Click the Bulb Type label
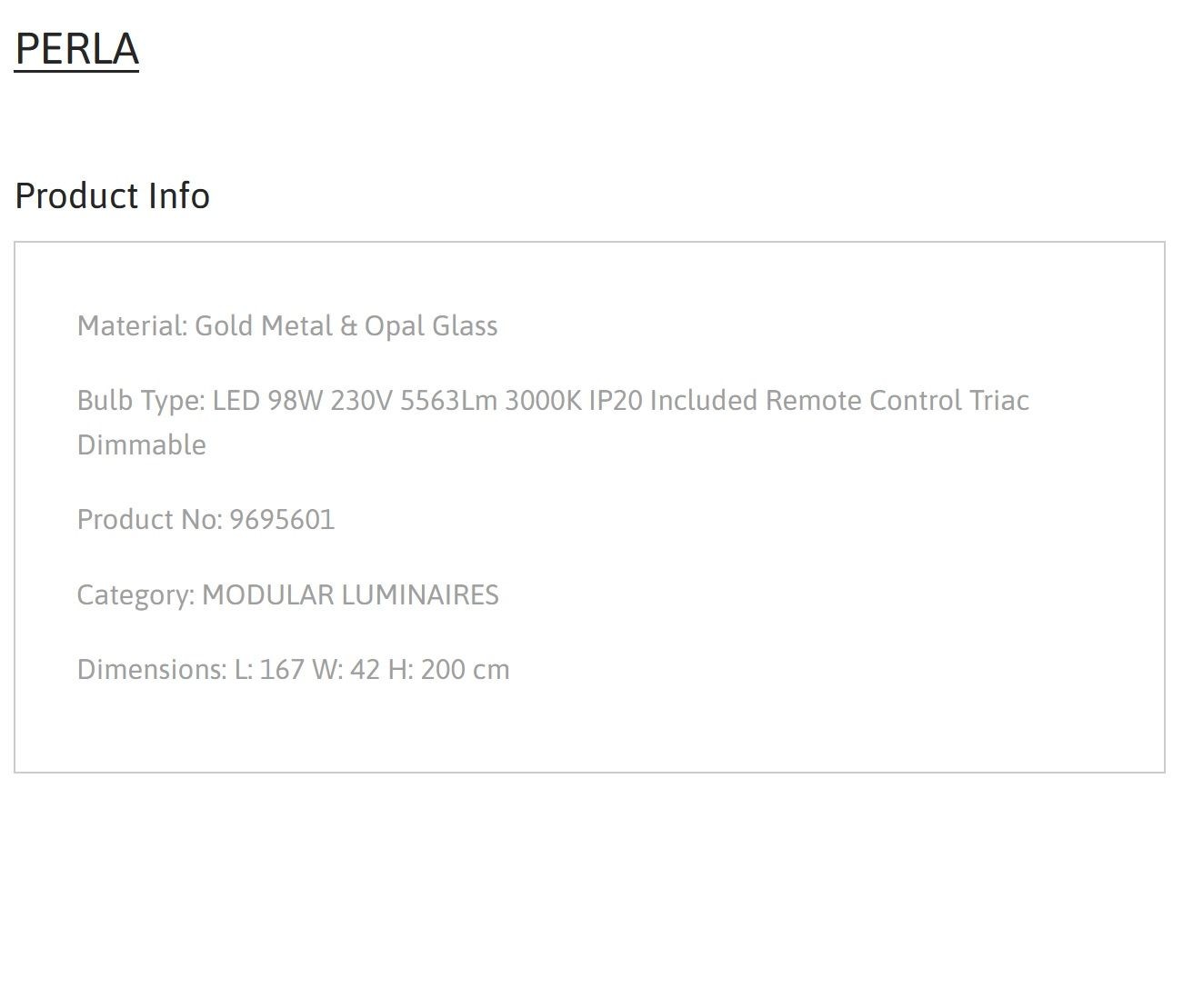Image resolution: width=1183 pixels, height=1008 pixels. (x=141, y=401)
